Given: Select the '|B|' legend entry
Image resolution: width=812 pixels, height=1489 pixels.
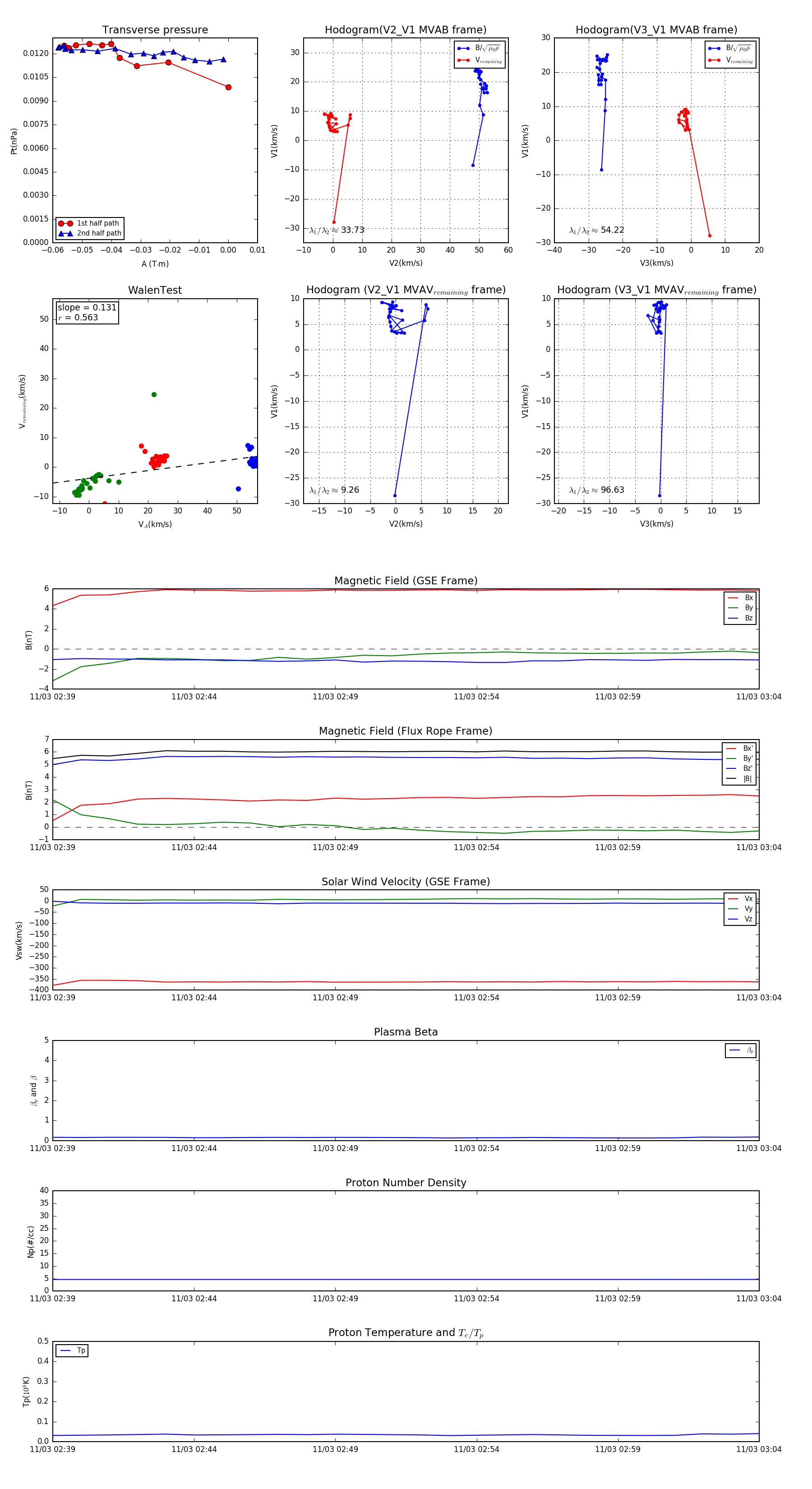Looking at the screenshot, I should [740, 779].
